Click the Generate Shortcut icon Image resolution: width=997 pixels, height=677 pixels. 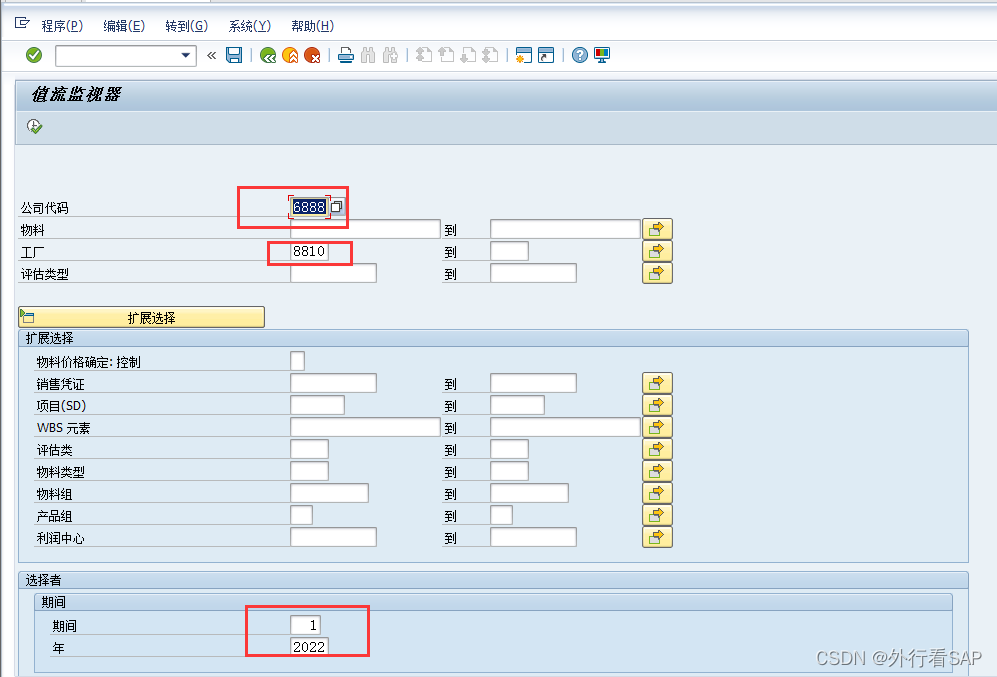tap(546, 55)
